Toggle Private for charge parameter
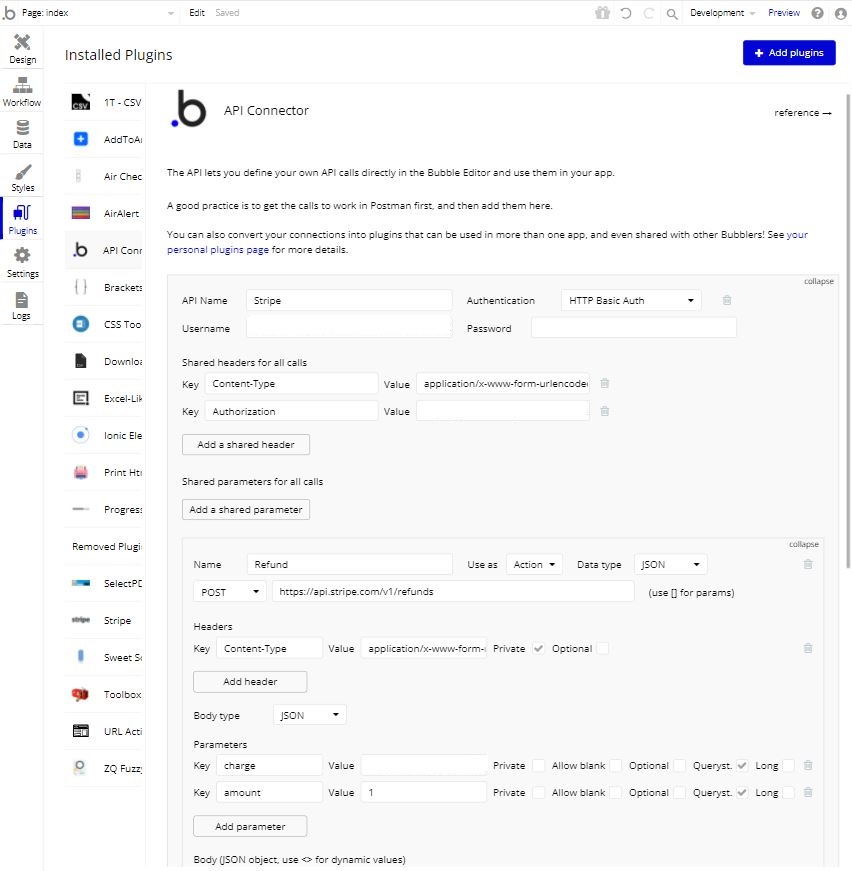852x871 pixels. click(538, 765)
